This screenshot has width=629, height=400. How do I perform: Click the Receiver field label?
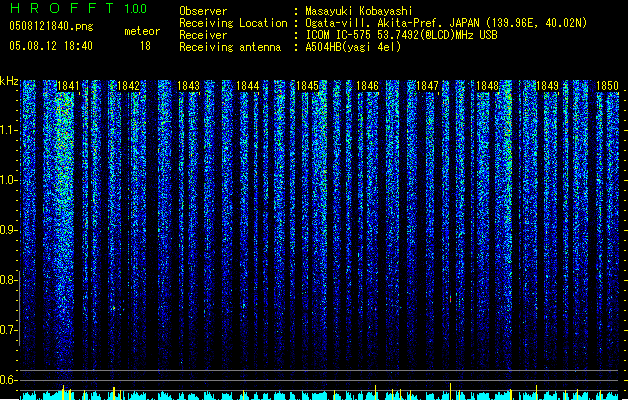203,35
